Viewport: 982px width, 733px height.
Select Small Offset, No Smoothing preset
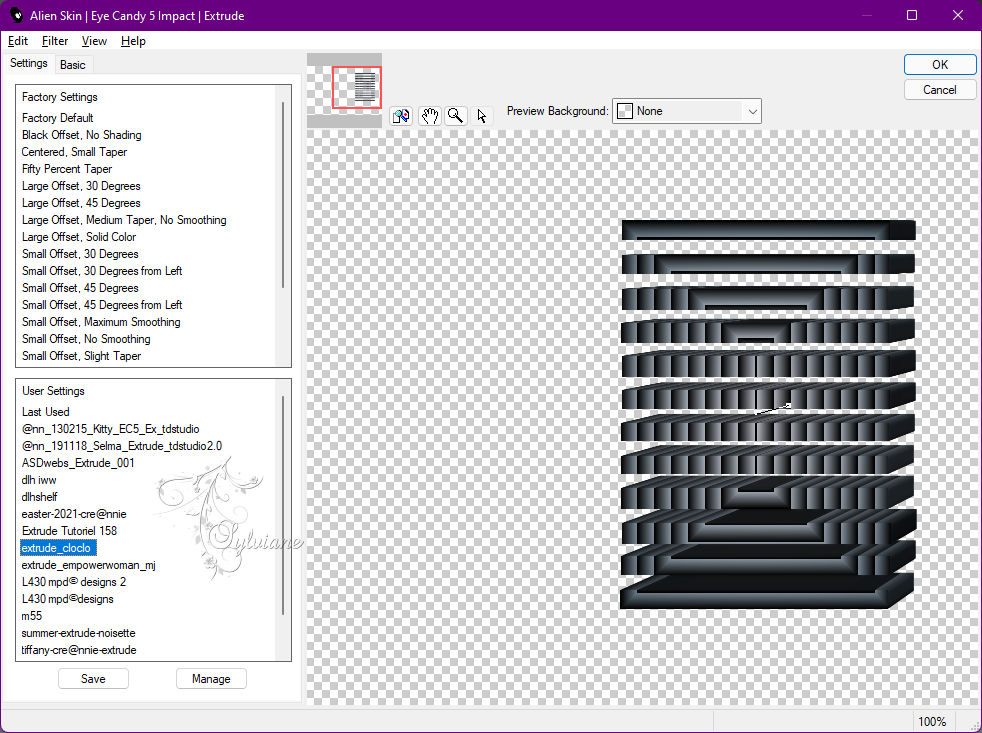click(x=86, y=339)
